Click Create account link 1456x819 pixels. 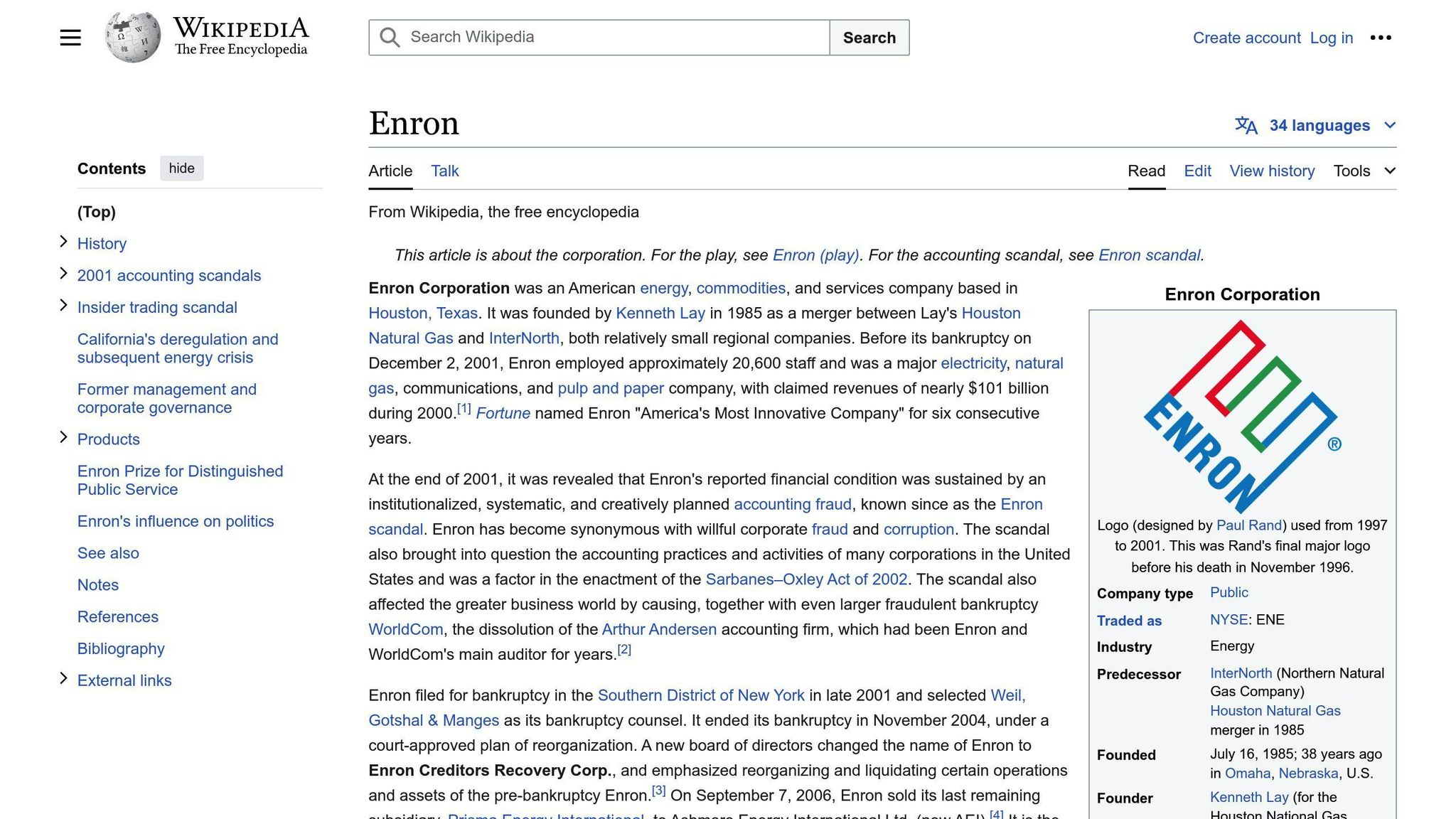pos(1246,38)
